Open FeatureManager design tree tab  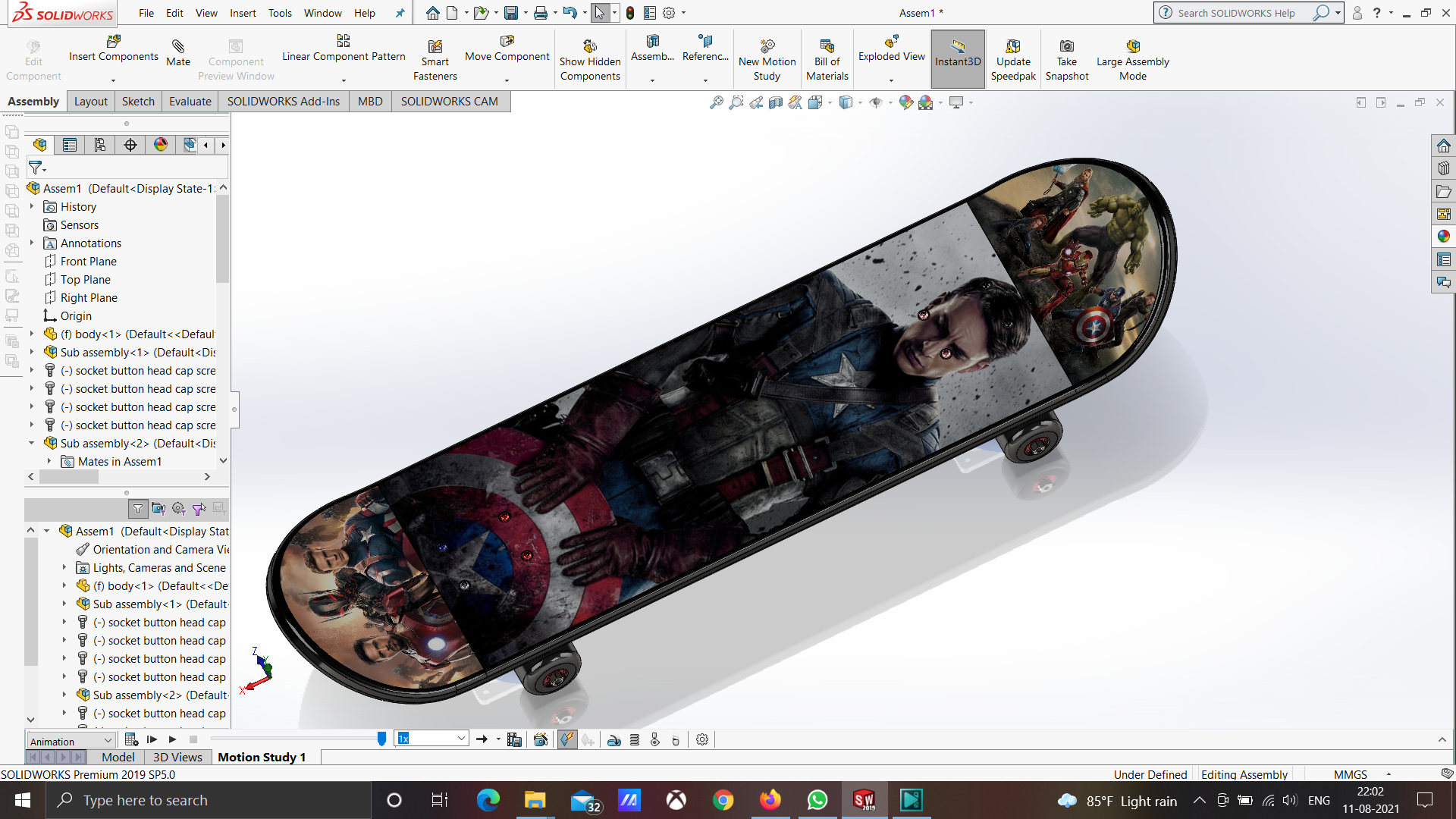[x=40, y=145]
